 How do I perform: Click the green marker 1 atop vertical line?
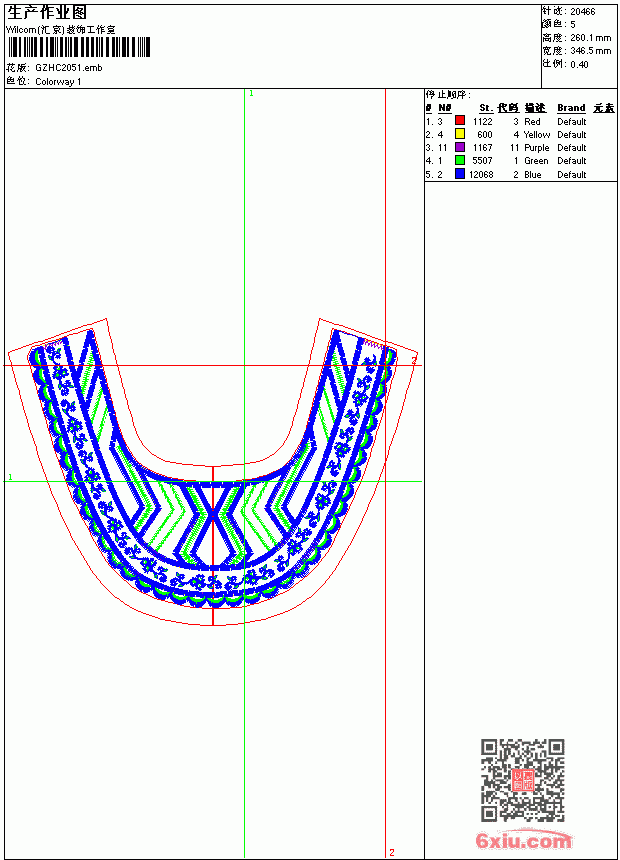click(251, 94)
